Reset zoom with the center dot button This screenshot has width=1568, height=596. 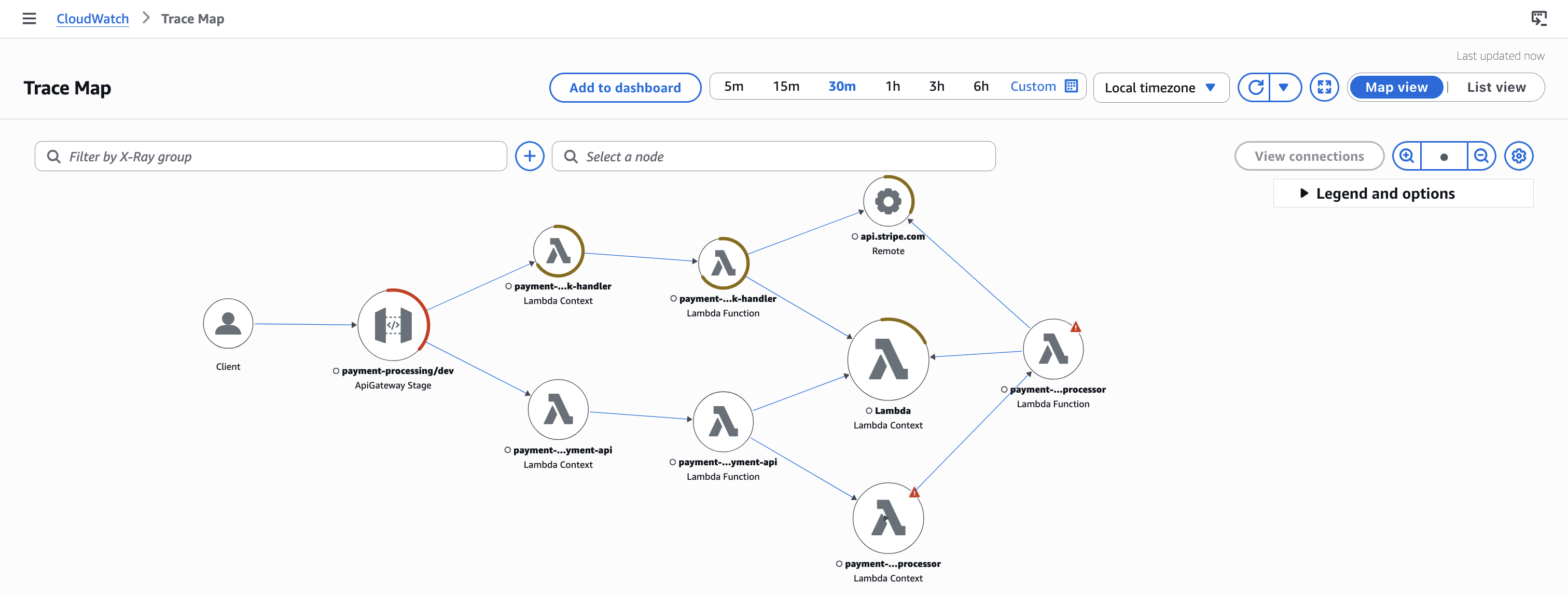[1444, 157]
